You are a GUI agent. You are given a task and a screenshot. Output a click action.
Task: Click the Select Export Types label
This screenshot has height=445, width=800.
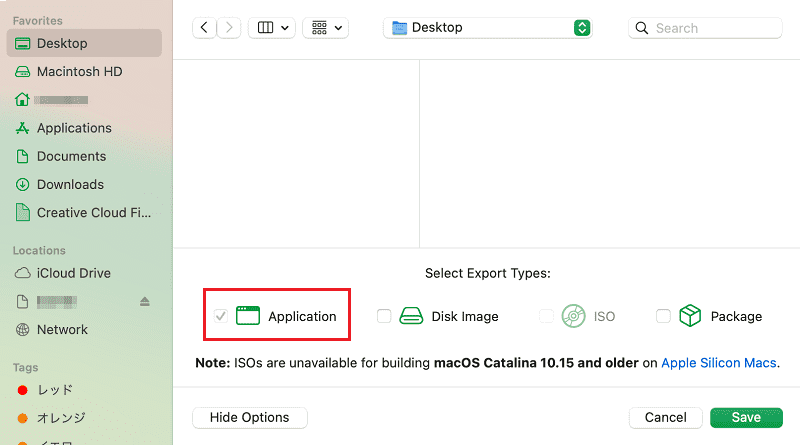tap(488, 274)
